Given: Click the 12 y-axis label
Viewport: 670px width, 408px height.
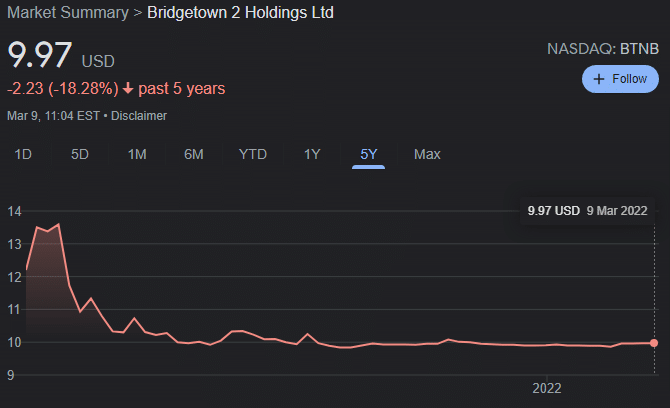Looking at the screenshot, I should tap(14, 277).
